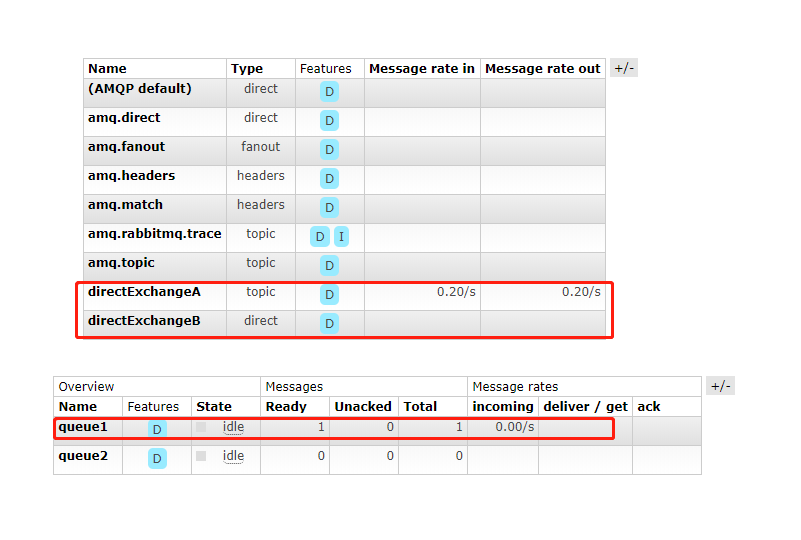The height and width of the screenshot is (540, 801).
Task: Open the amq.match exchange
Action: click(x=125, y=204)
